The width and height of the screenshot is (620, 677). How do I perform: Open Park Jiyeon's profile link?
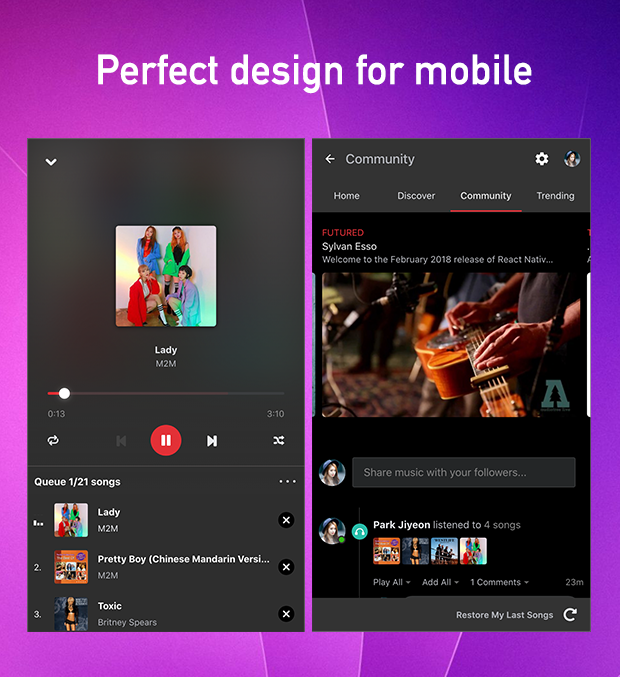click(401, 525)
